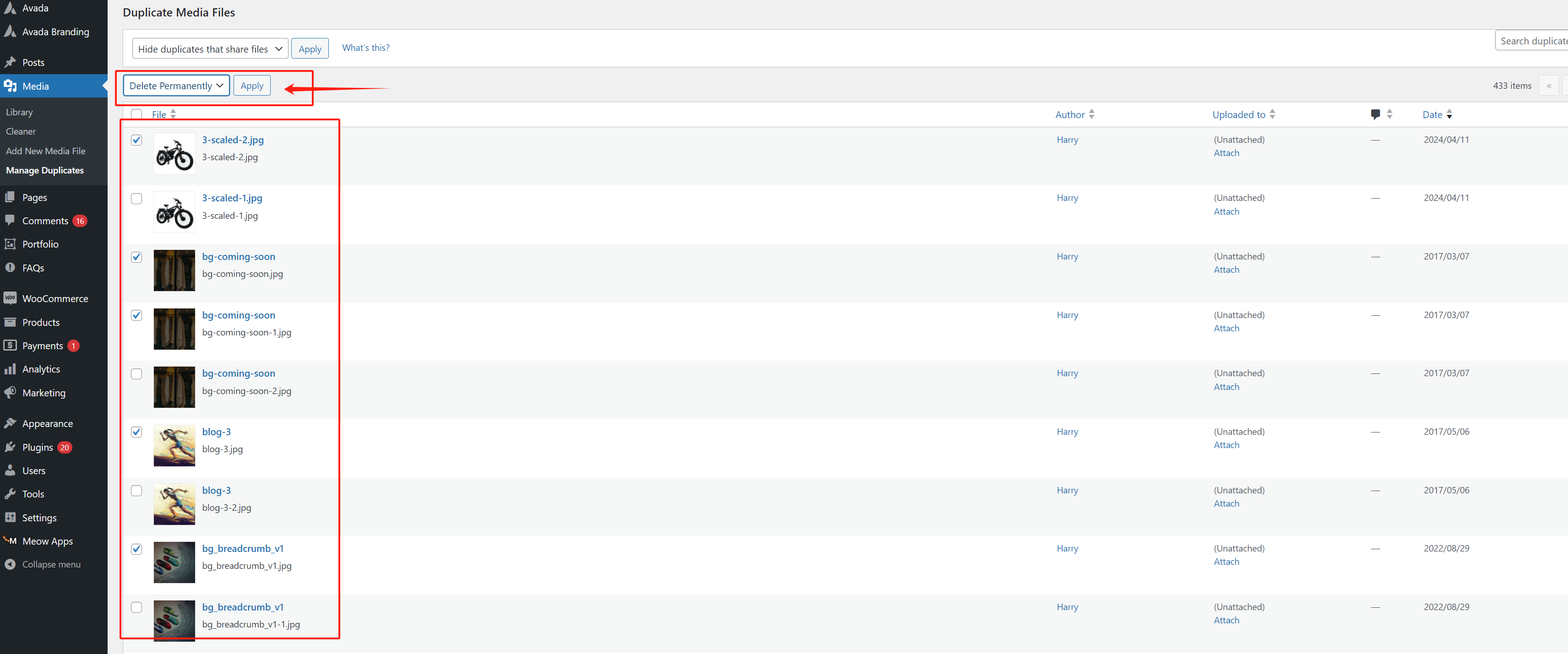Click the Appearance paintbrush icon
Viewport: 1568px width, 654px height.
click(x=10, y=423)
